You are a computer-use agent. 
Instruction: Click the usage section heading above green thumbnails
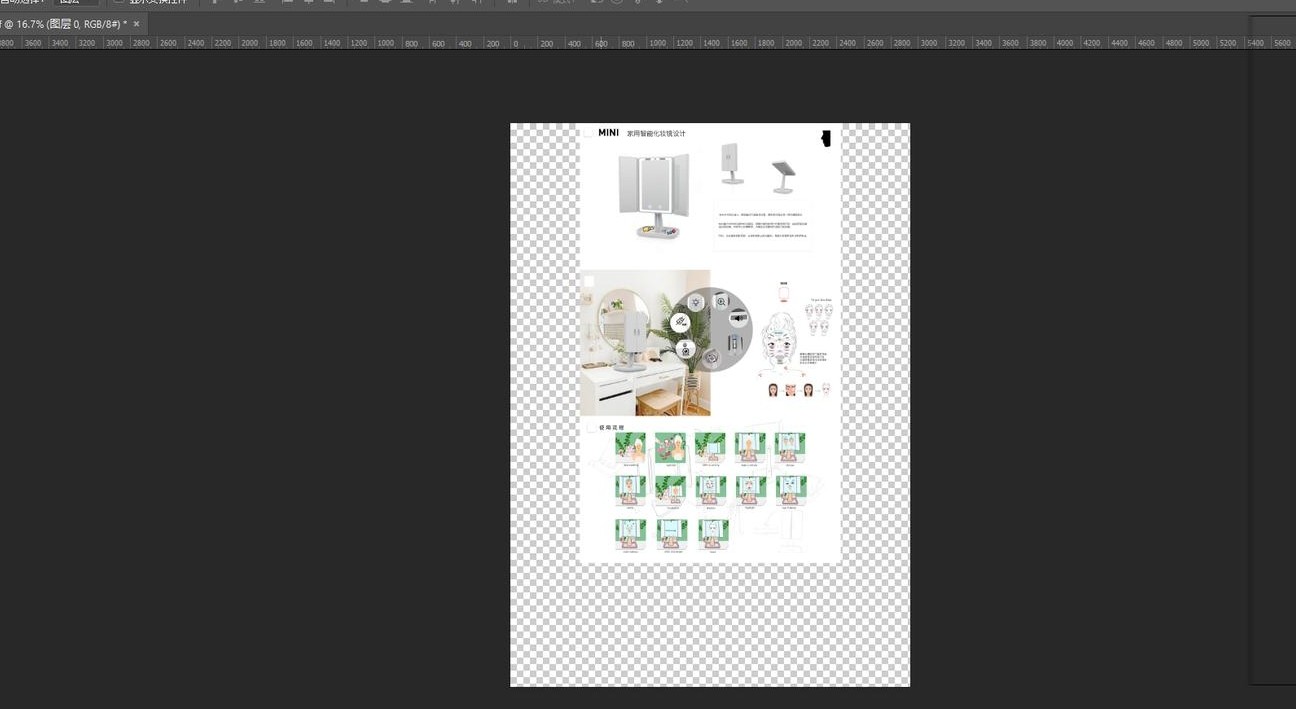611,427
